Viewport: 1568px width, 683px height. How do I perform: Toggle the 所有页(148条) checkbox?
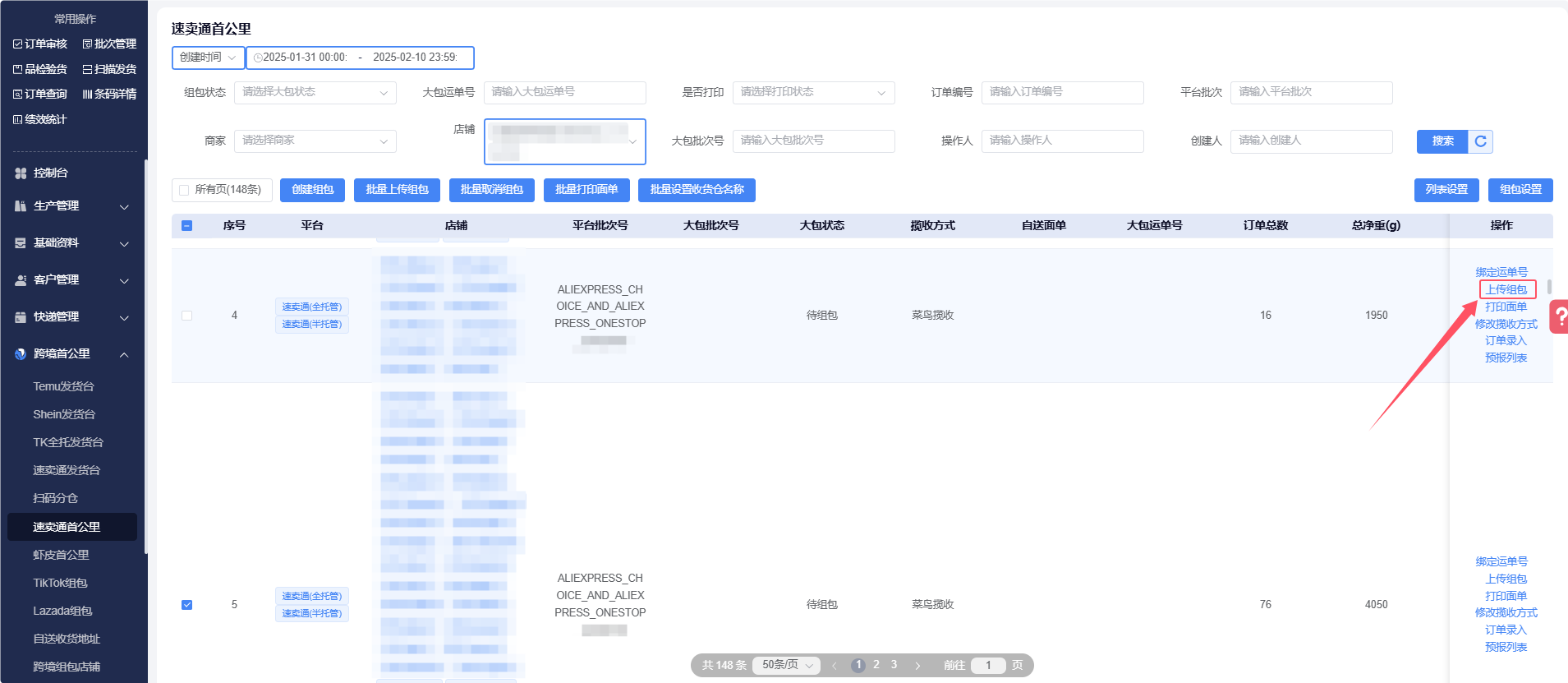tap(184, 191)
